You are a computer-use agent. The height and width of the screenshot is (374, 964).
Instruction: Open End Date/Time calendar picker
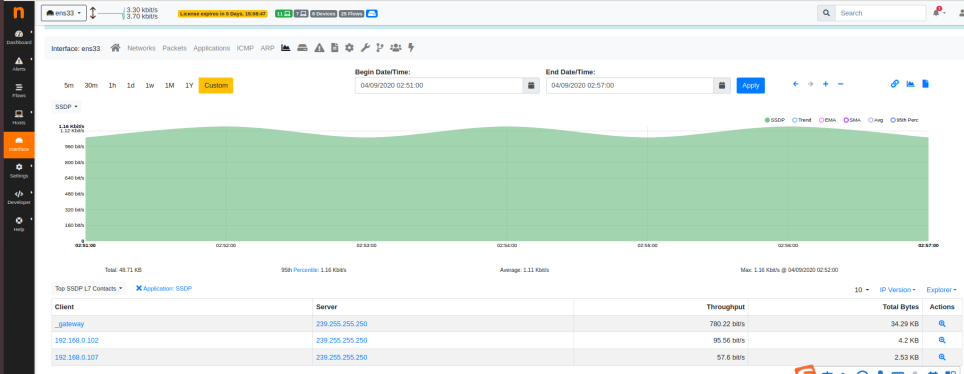pyautogui.click(x=722, y=86)
